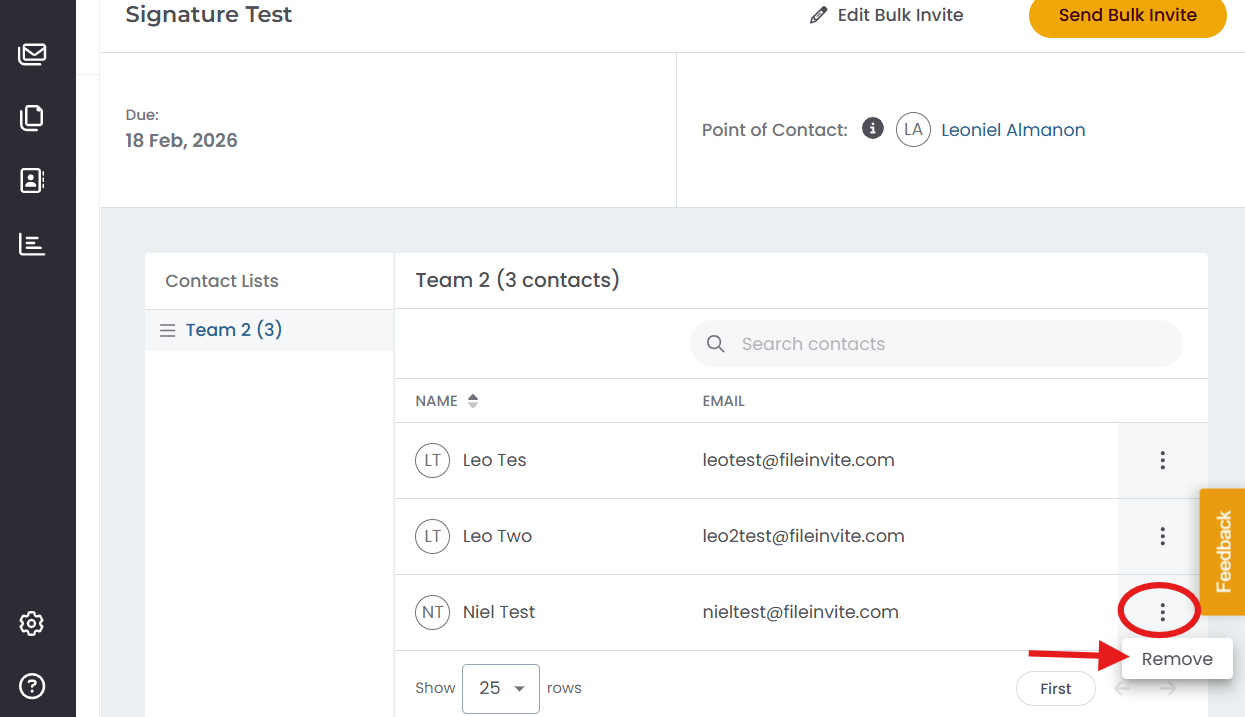Open three-dot menu for Leo Two
This screenshot has width=1245, height=717.
click(x=1162, y=536)
